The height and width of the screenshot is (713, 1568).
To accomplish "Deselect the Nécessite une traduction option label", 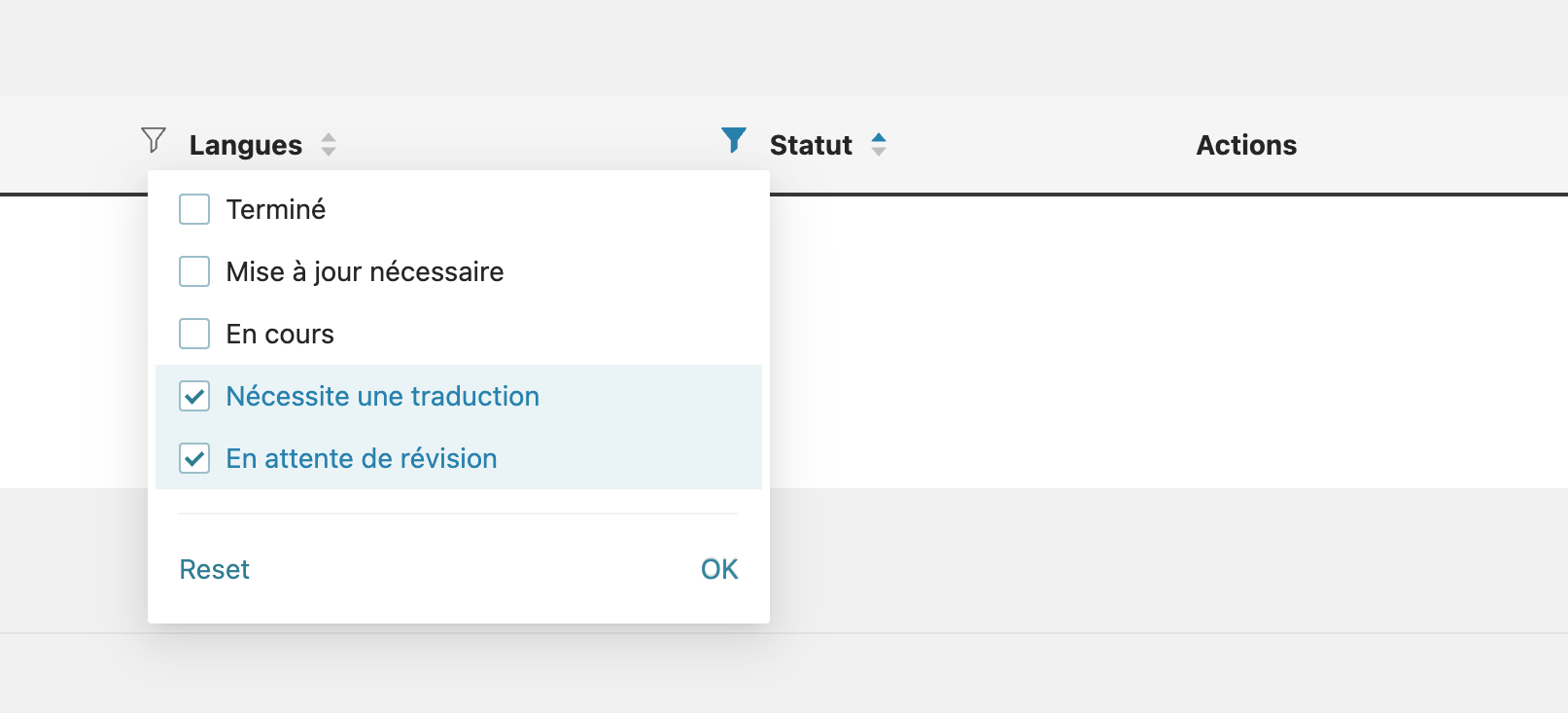I will point(383,396).
